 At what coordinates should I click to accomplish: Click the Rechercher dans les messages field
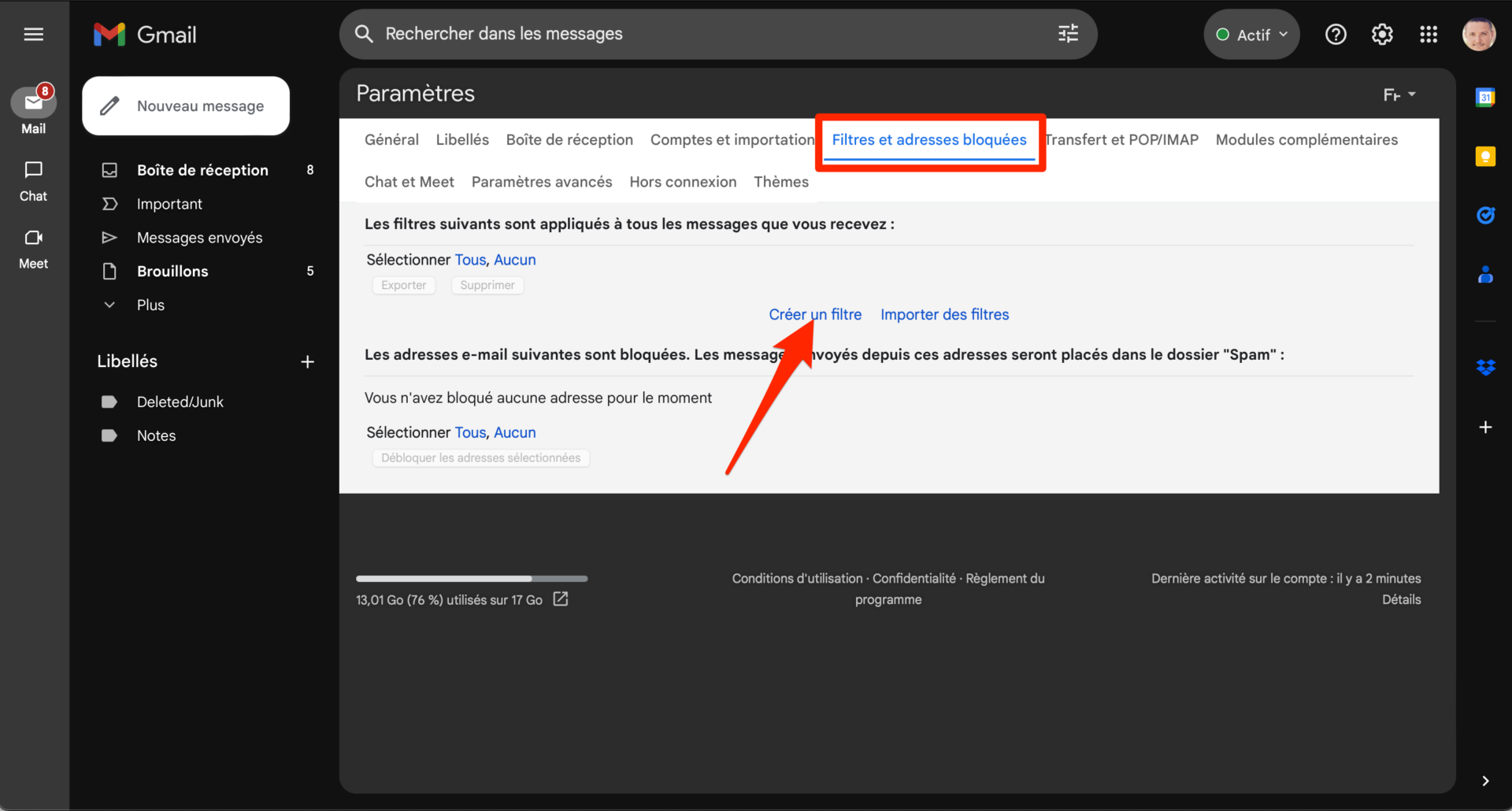click(709, 34)
